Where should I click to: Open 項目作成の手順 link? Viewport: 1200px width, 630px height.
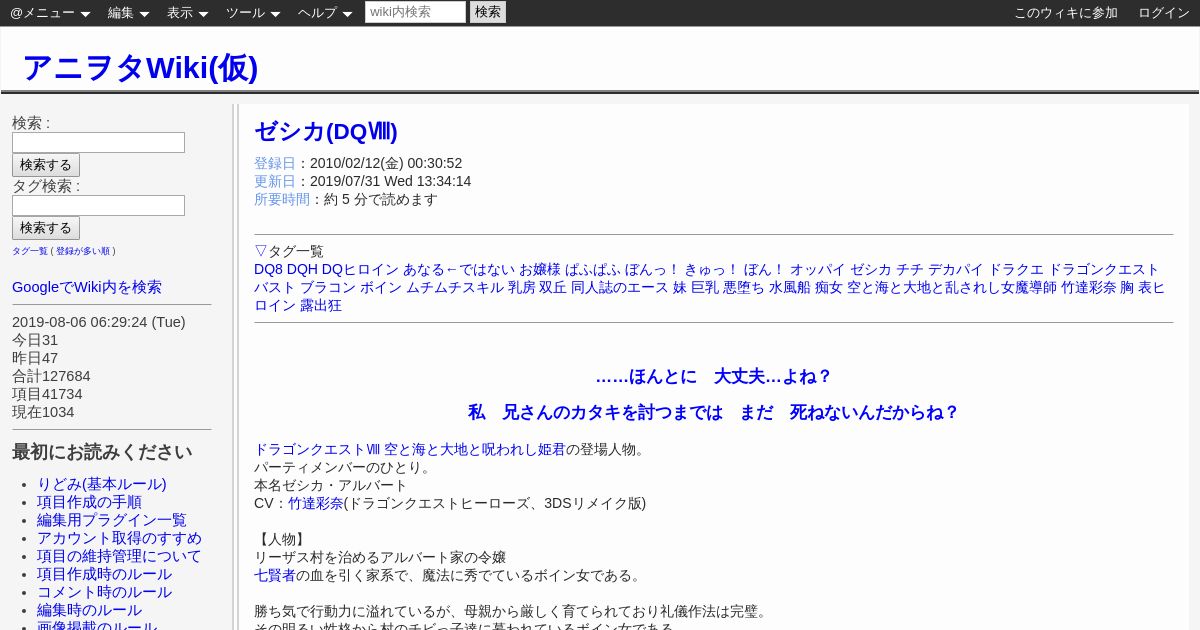(89, 502)
